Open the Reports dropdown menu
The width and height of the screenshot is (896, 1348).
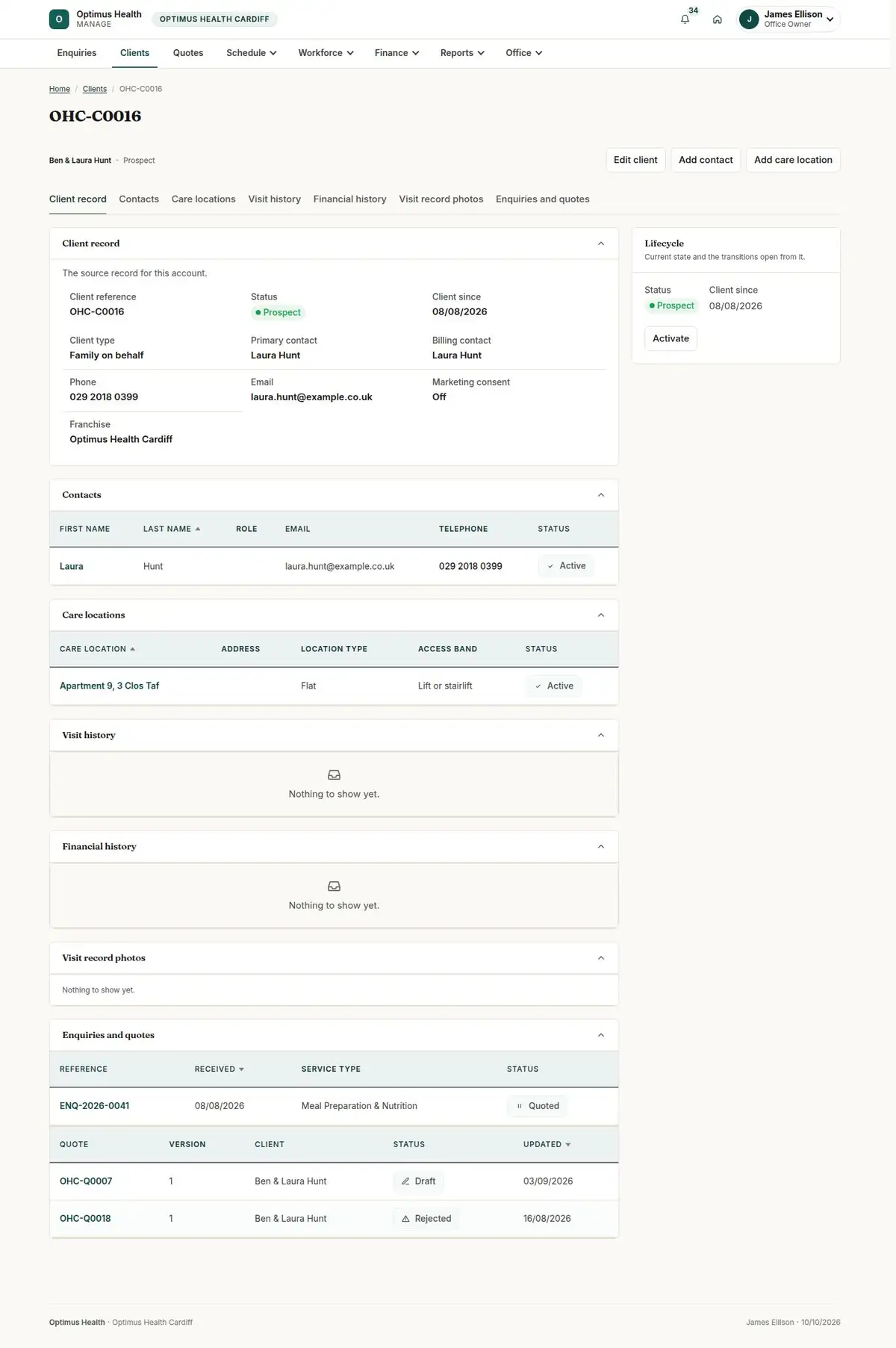(462, 53)
